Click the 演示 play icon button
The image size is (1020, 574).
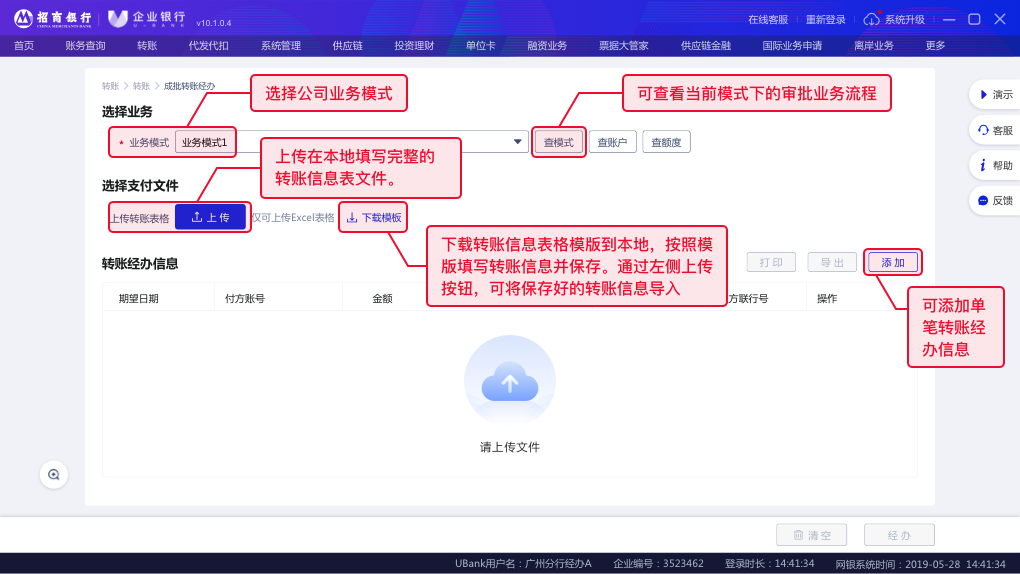tap(996, 94)
